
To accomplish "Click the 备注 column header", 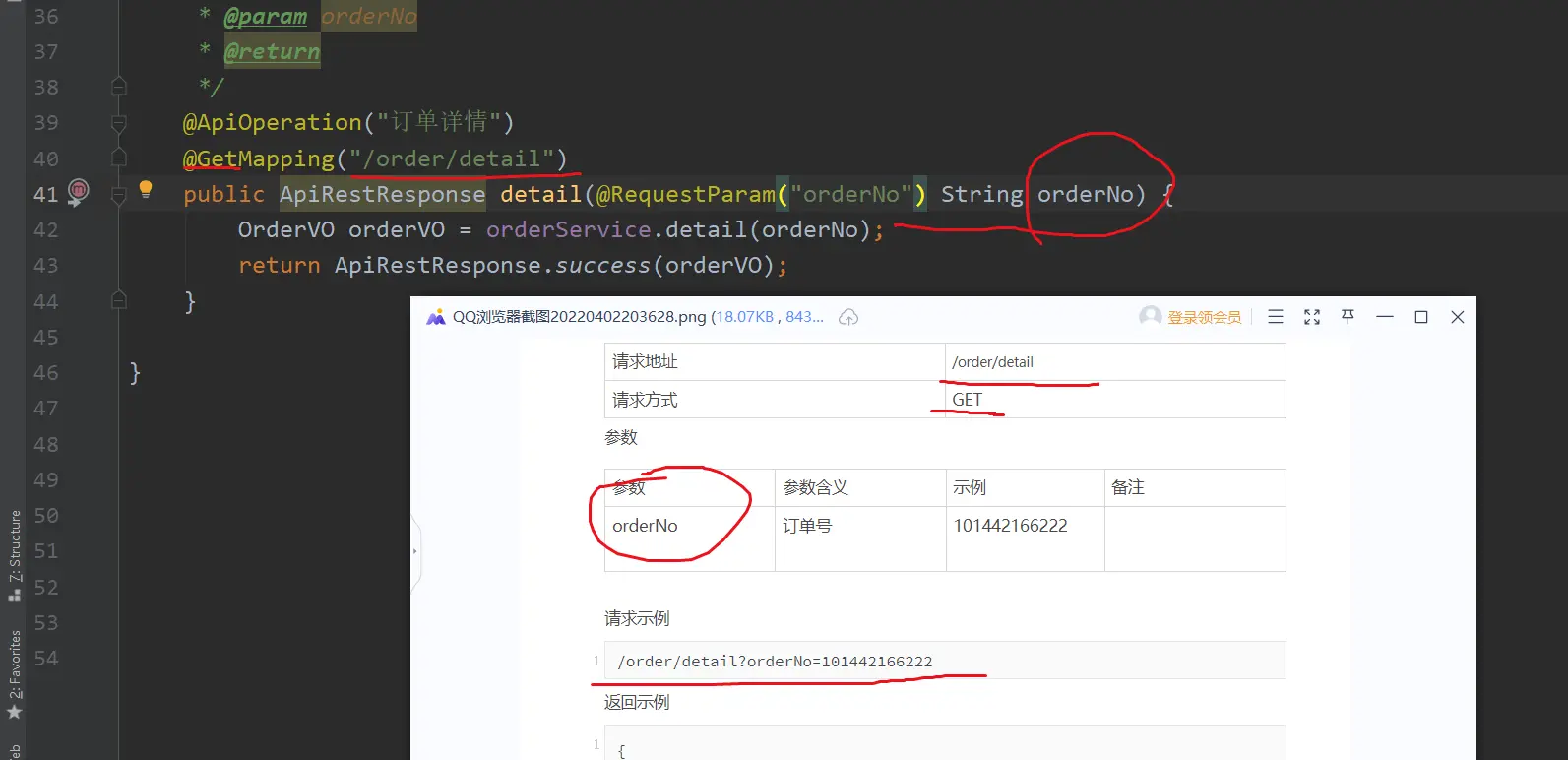I will point(1195,487).
